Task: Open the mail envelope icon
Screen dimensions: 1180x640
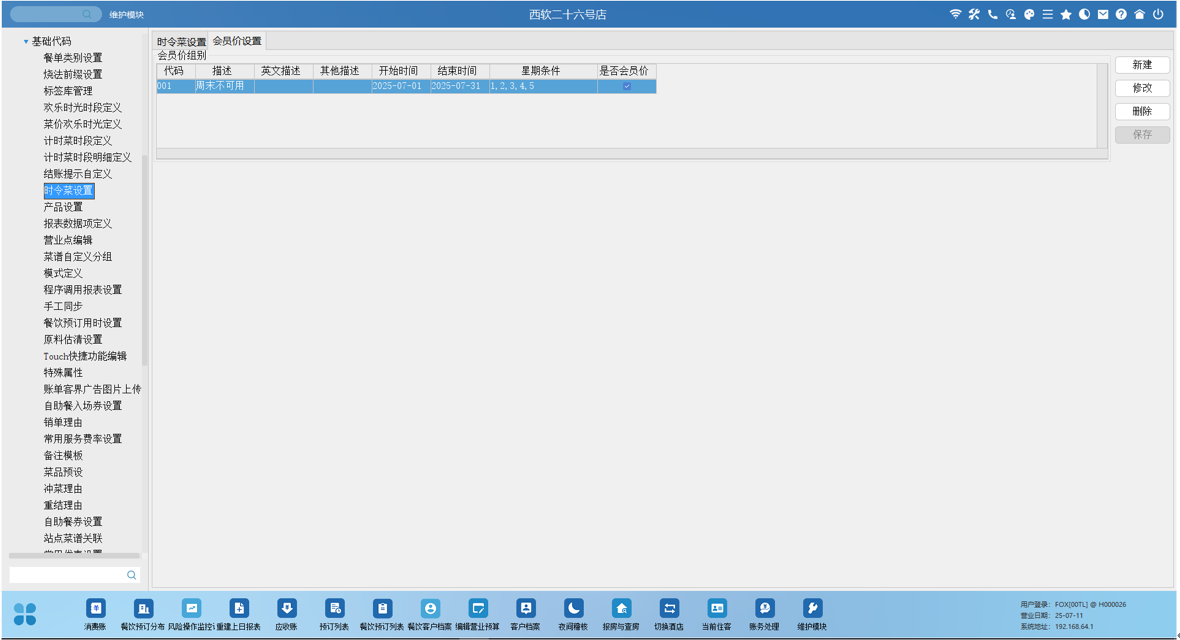Action: click(x=1103, y=14)
